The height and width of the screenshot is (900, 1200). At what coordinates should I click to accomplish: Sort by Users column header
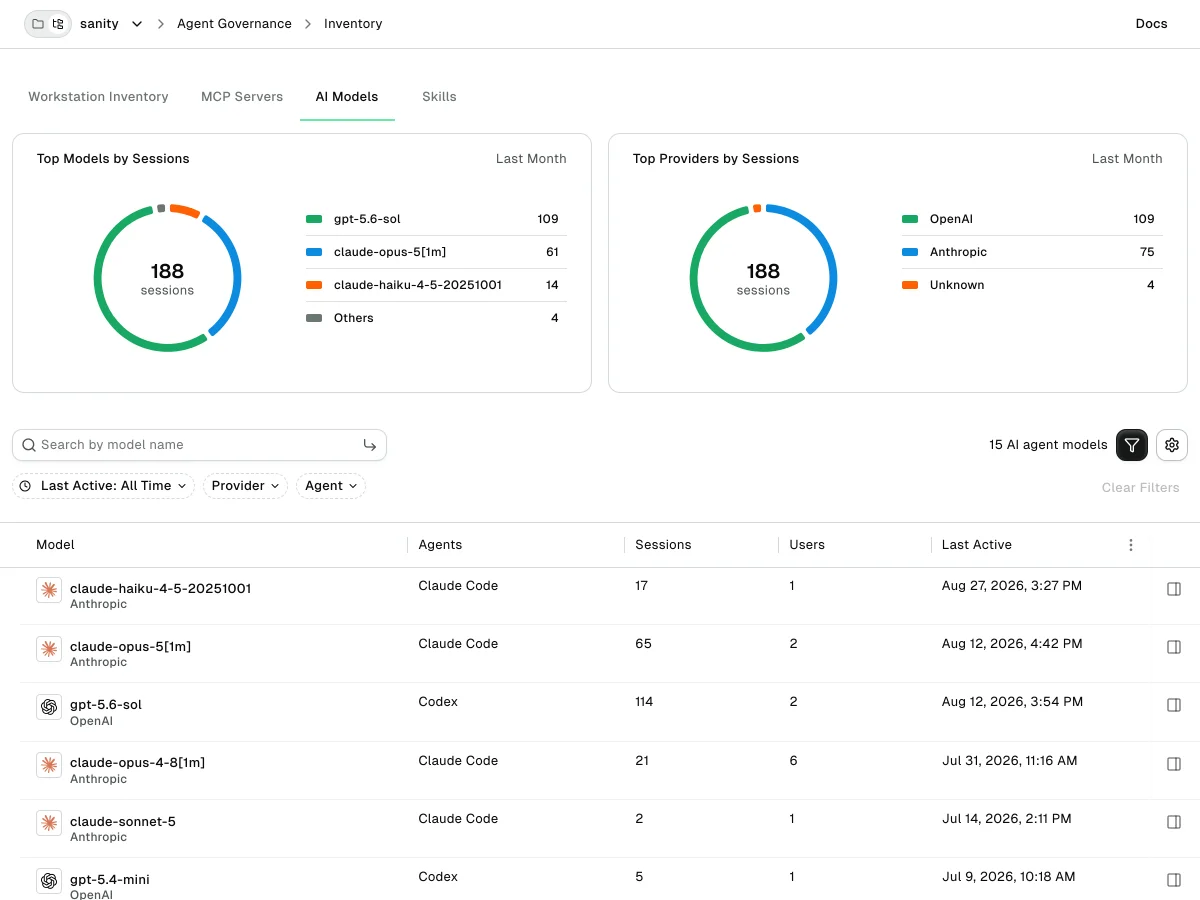pos(807,545)
